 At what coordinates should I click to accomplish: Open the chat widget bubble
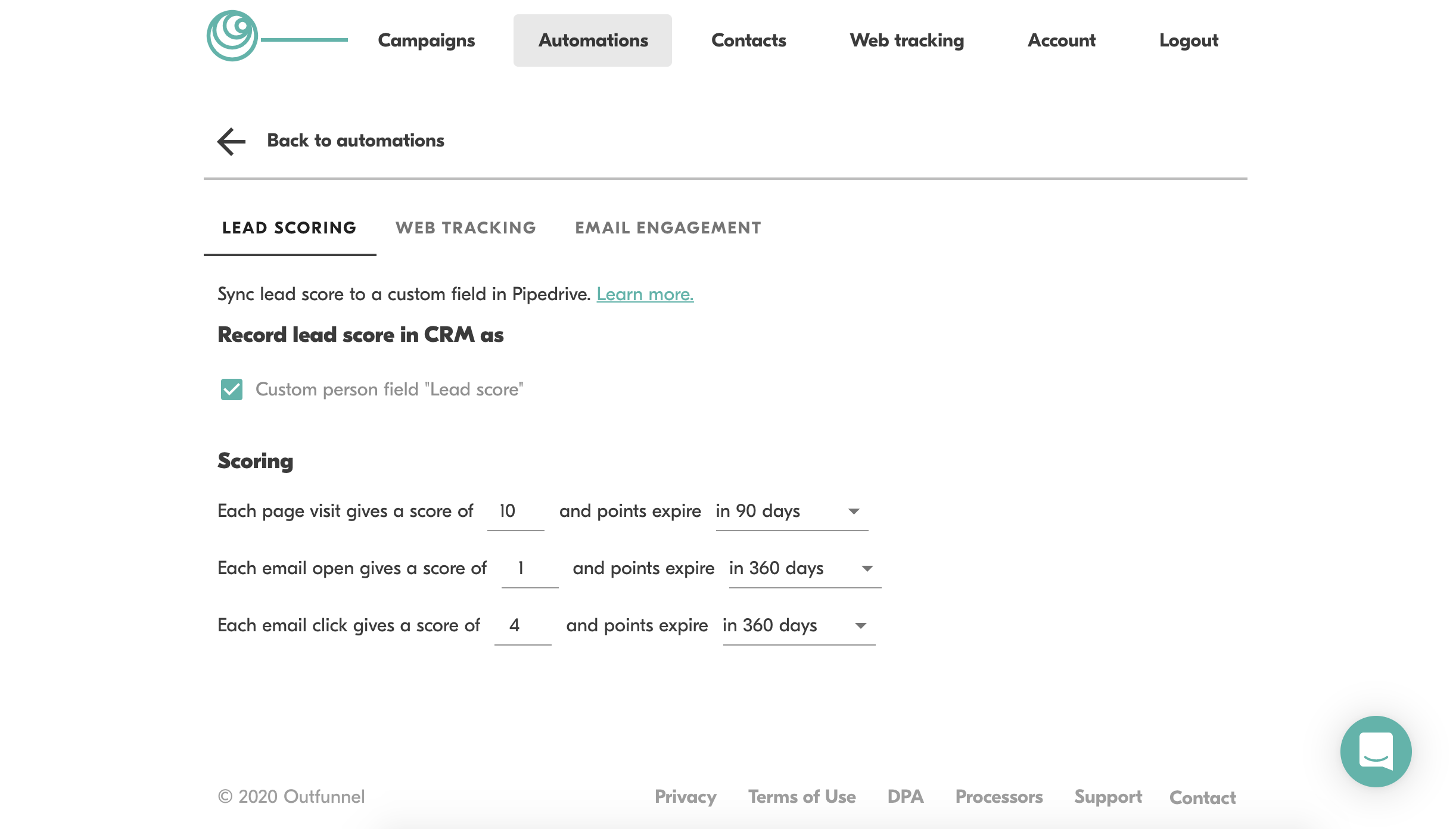coord(1376,751)
